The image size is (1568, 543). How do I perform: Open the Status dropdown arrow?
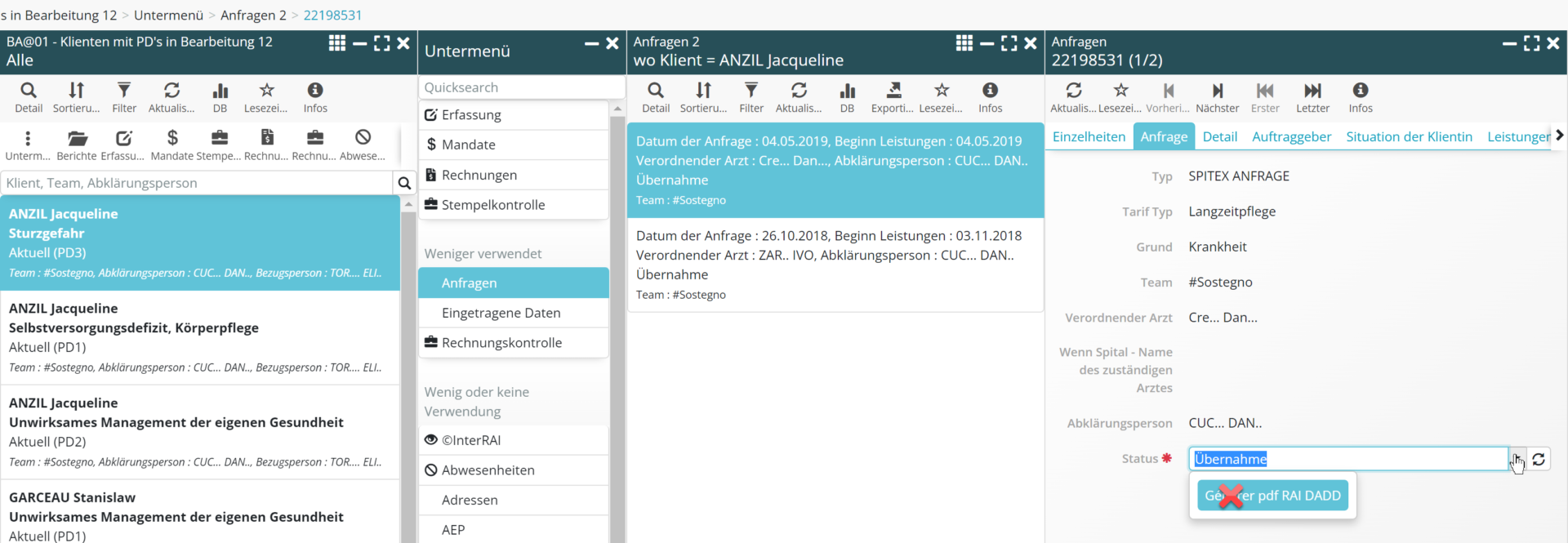pos(1517,459)
